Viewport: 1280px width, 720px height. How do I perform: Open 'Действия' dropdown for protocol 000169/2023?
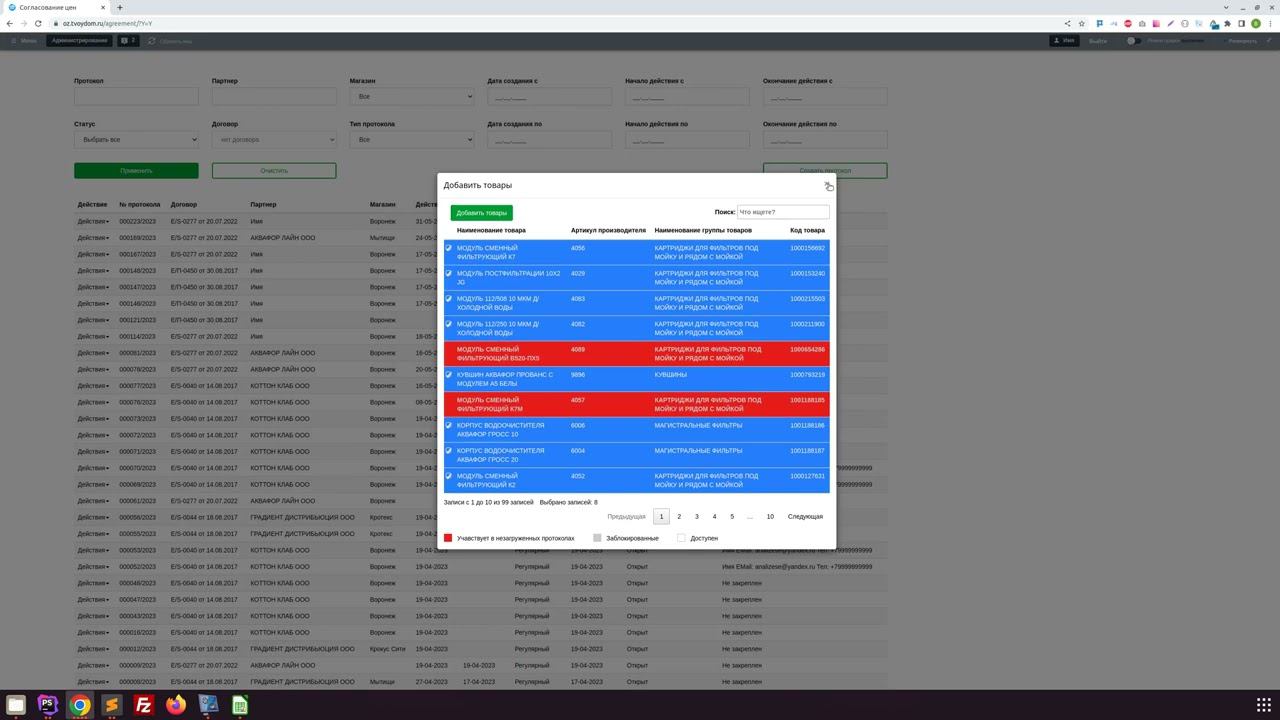click(x=93, y=238)
